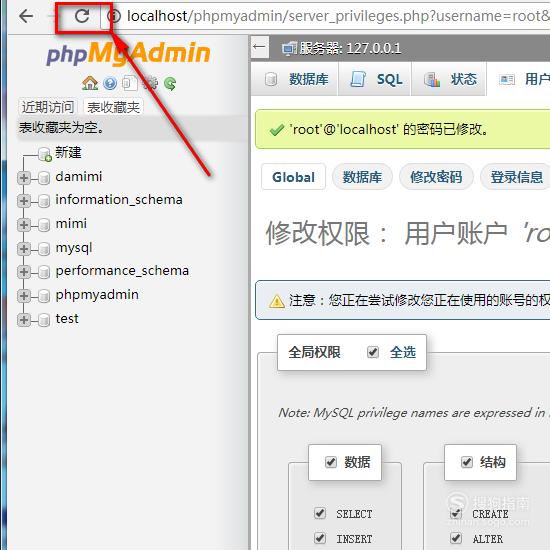Click the new database icon beside 新建

45,154
